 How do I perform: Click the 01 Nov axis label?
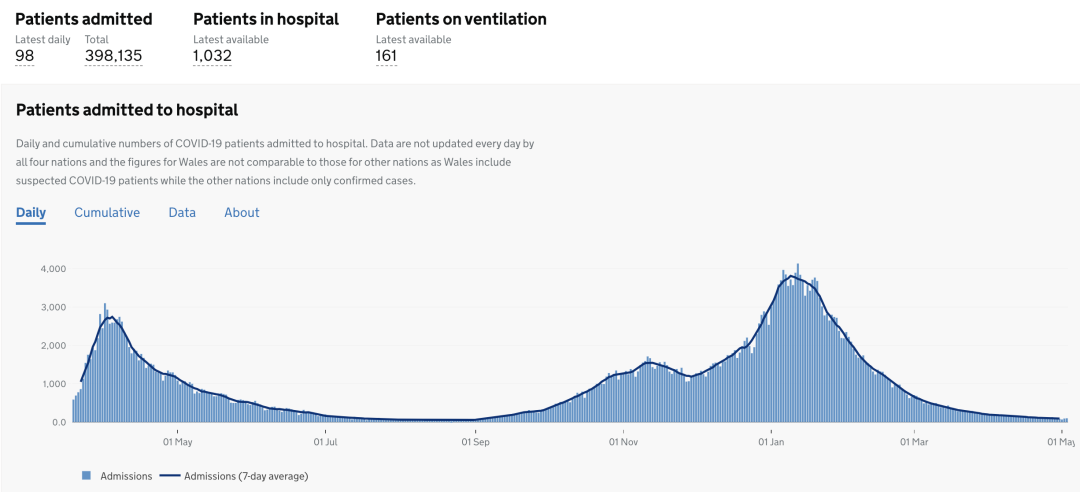623,441
